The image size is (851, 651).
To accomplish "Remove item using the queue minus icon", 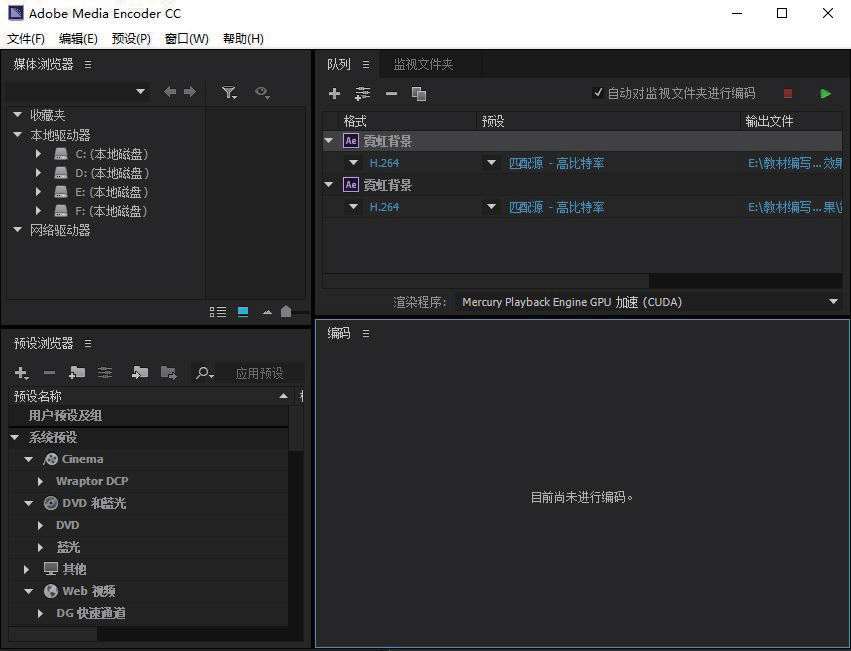I will tap(391, 93).
